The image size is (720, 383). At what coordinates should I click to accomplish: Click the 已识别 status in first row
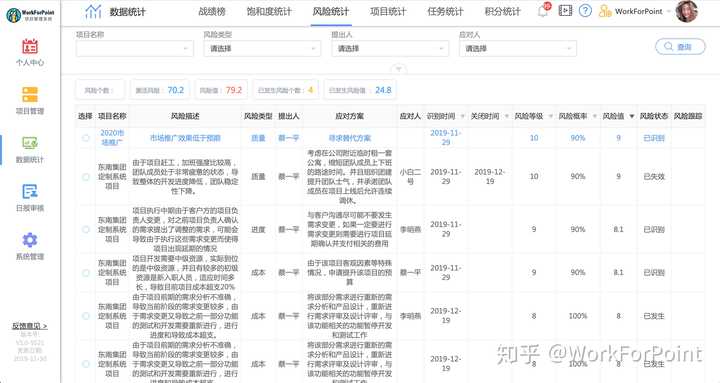pyautogui.click(x=654, y=138)
